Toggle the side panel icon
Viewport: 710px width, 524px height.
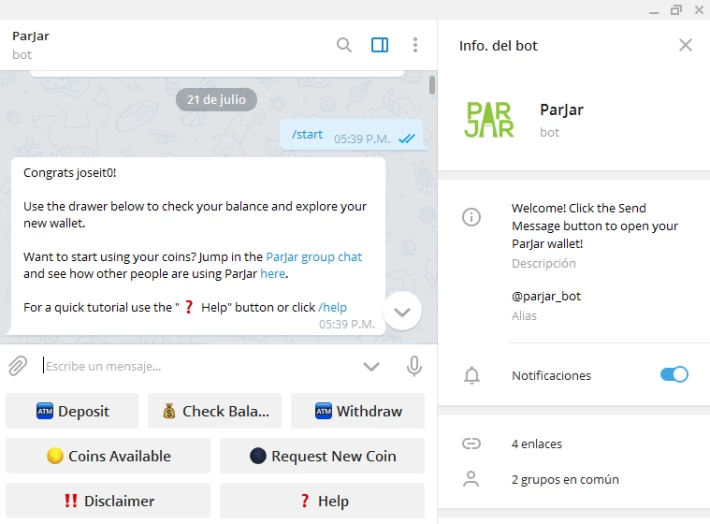point(379,45)
